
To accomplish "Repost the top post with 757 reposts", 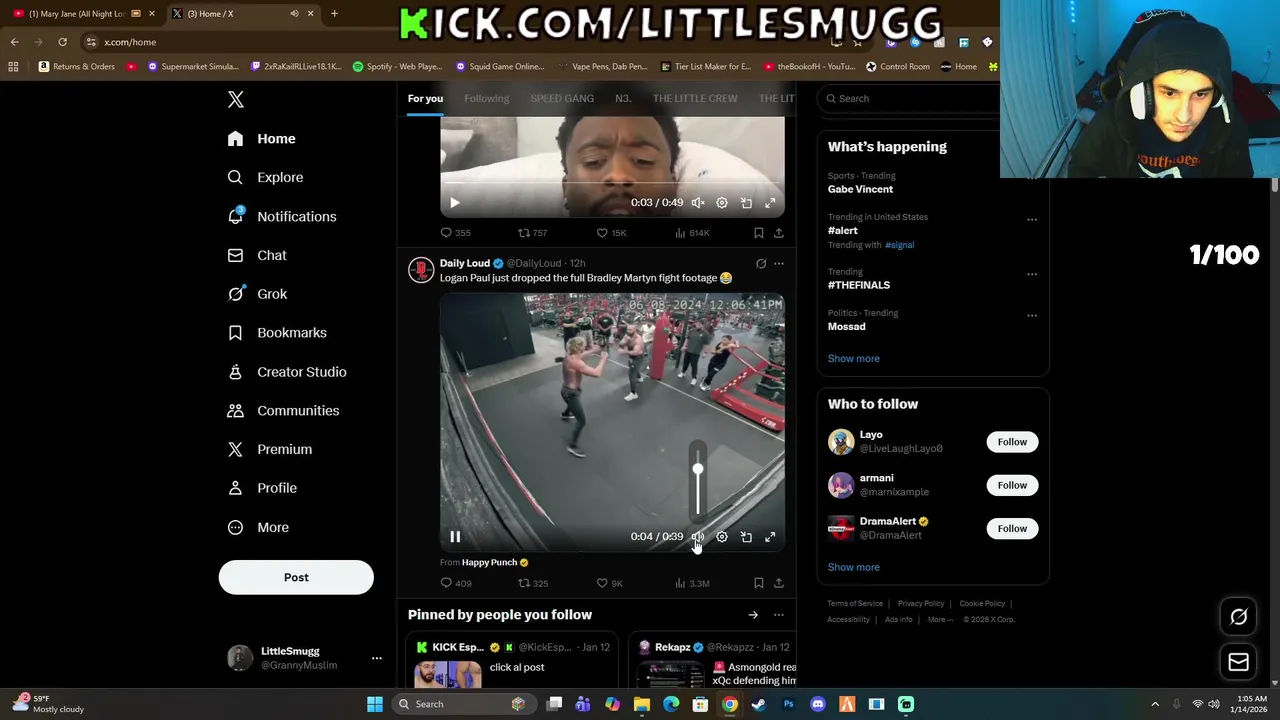I will [532, 233].
